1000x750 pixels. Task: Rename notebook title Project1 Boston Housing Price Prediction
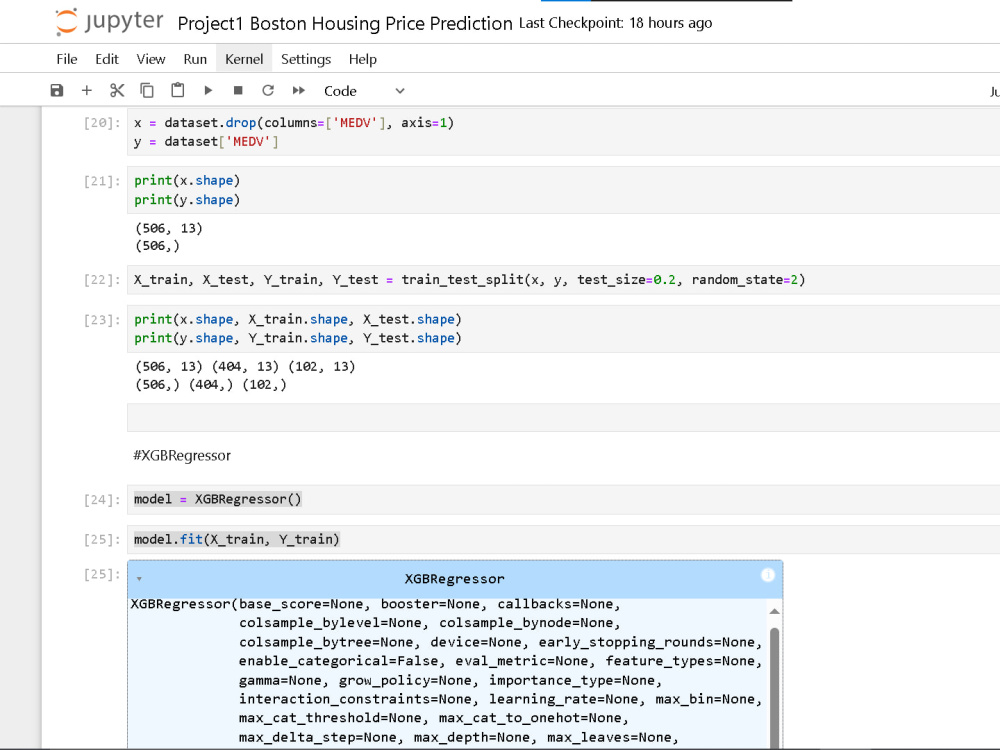[345, 24]
